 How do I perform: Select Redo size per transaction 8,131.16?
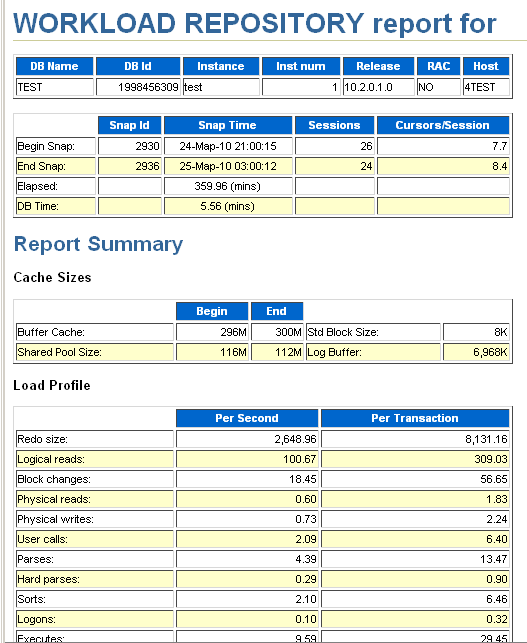(415, 439)
